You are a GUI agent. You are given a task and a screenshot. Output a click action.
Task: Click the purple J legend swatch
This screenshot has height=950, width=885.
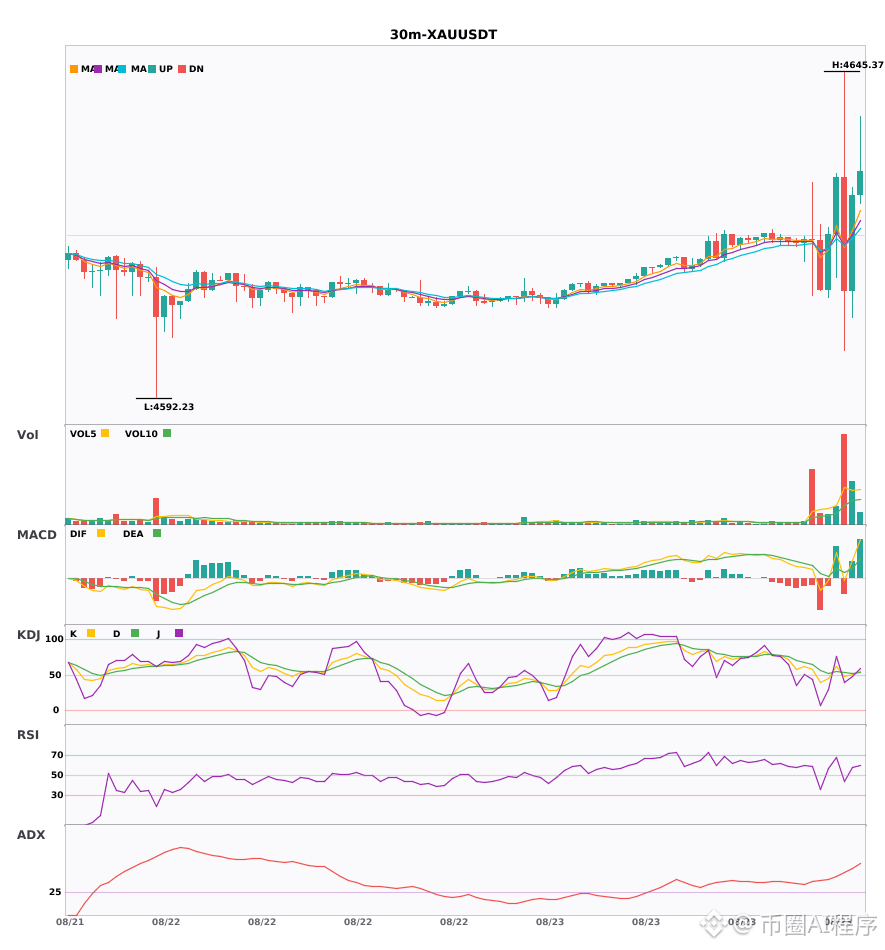[179, 633]
